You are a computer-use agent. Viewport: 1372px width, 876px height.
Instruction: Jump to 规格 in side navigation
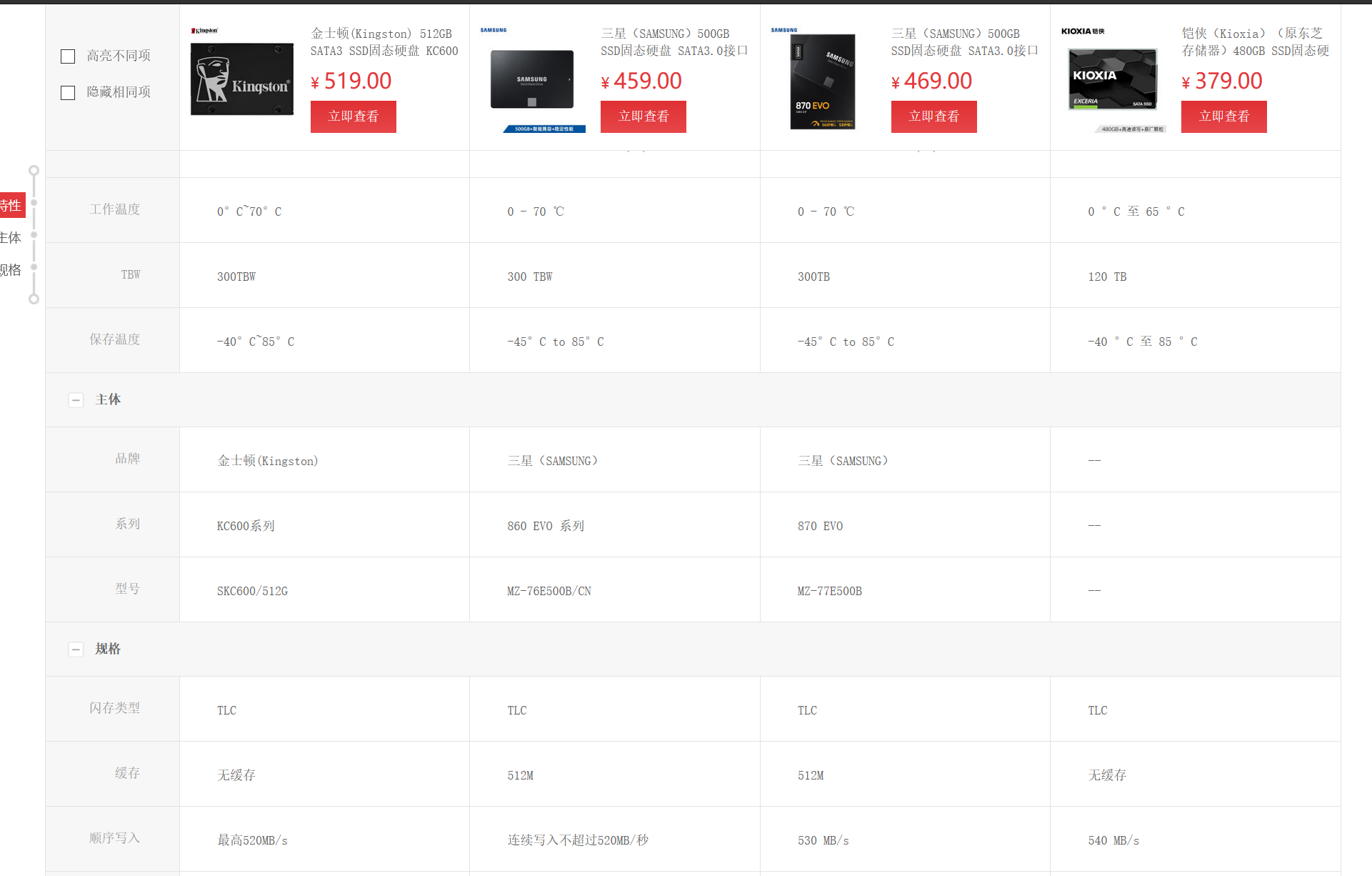(11, 269)
